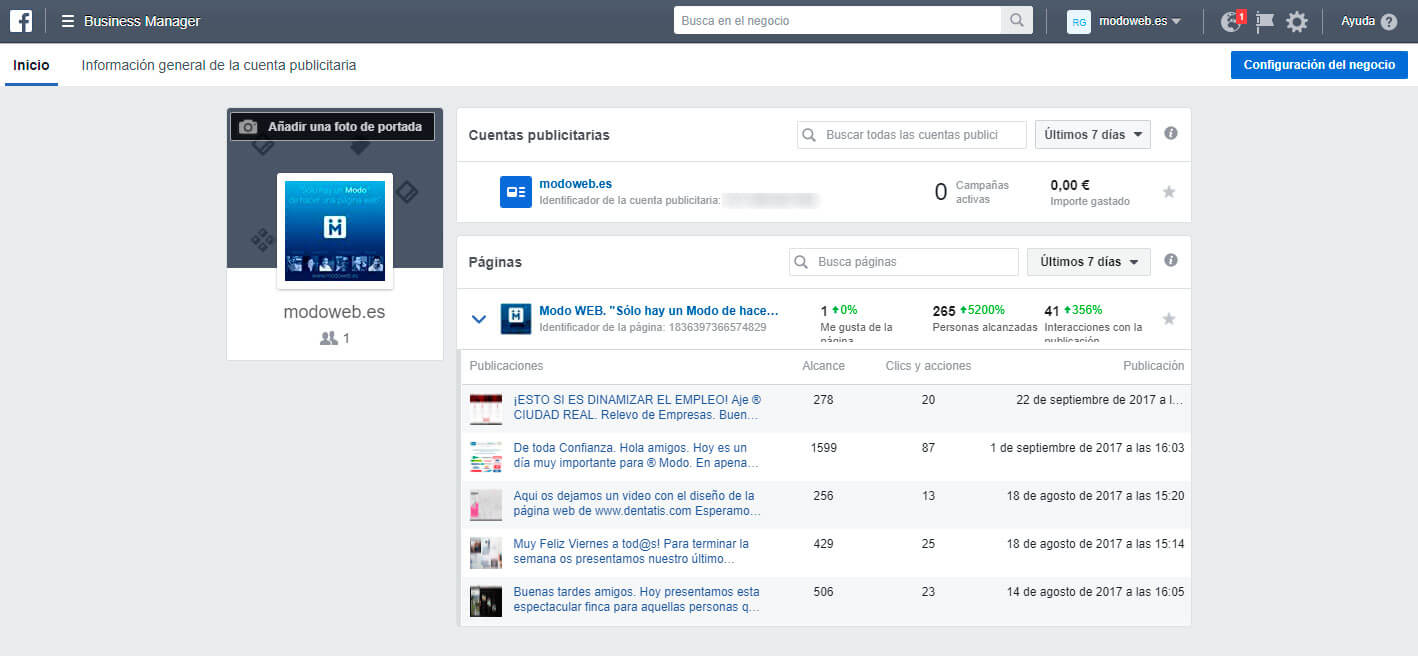
Task: Click the Ayuda help question mark icon
Action: pyautogui.click(x=1389, y=21)
